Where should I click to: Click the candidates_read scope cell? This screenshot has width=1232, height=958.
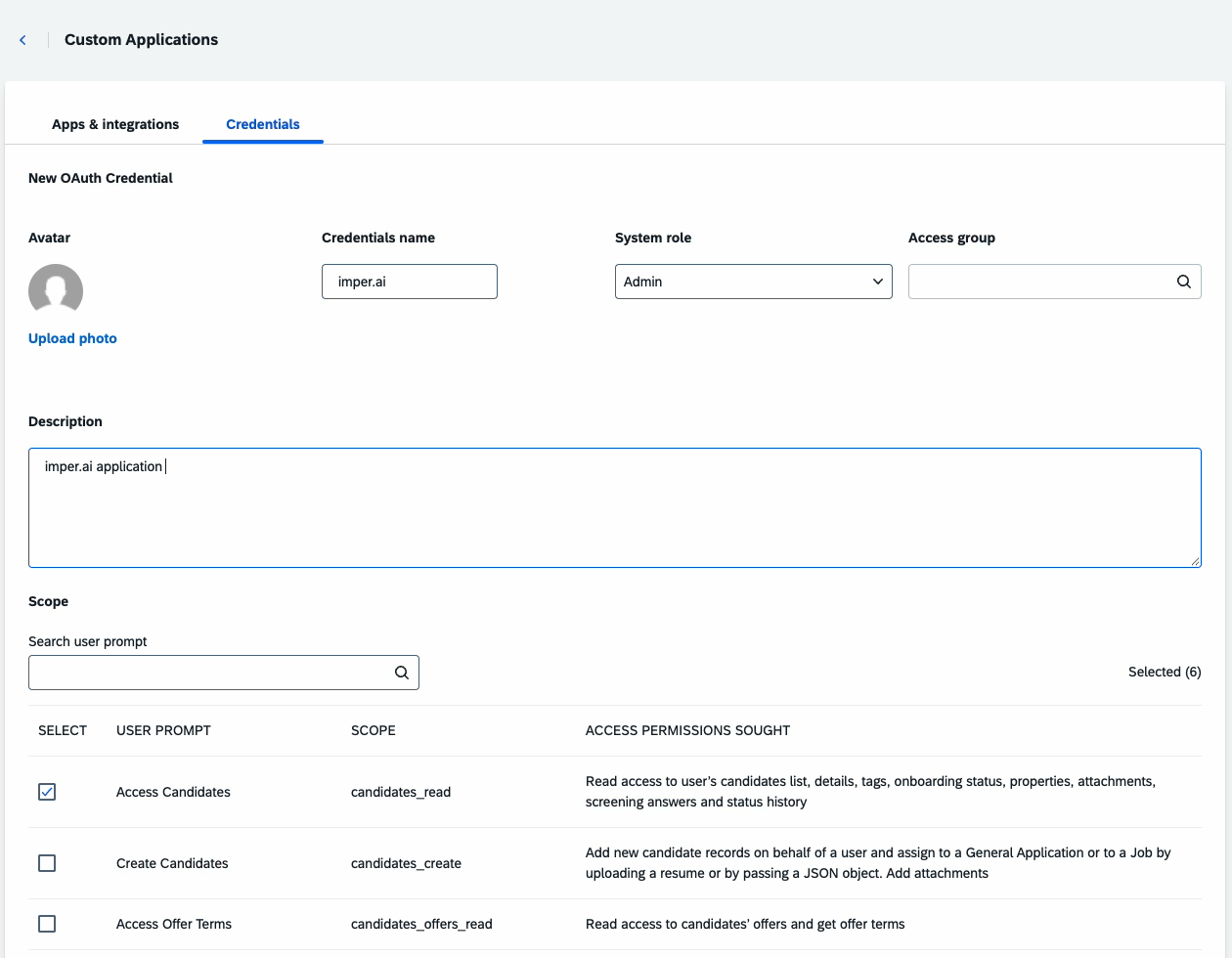point(401,792)
